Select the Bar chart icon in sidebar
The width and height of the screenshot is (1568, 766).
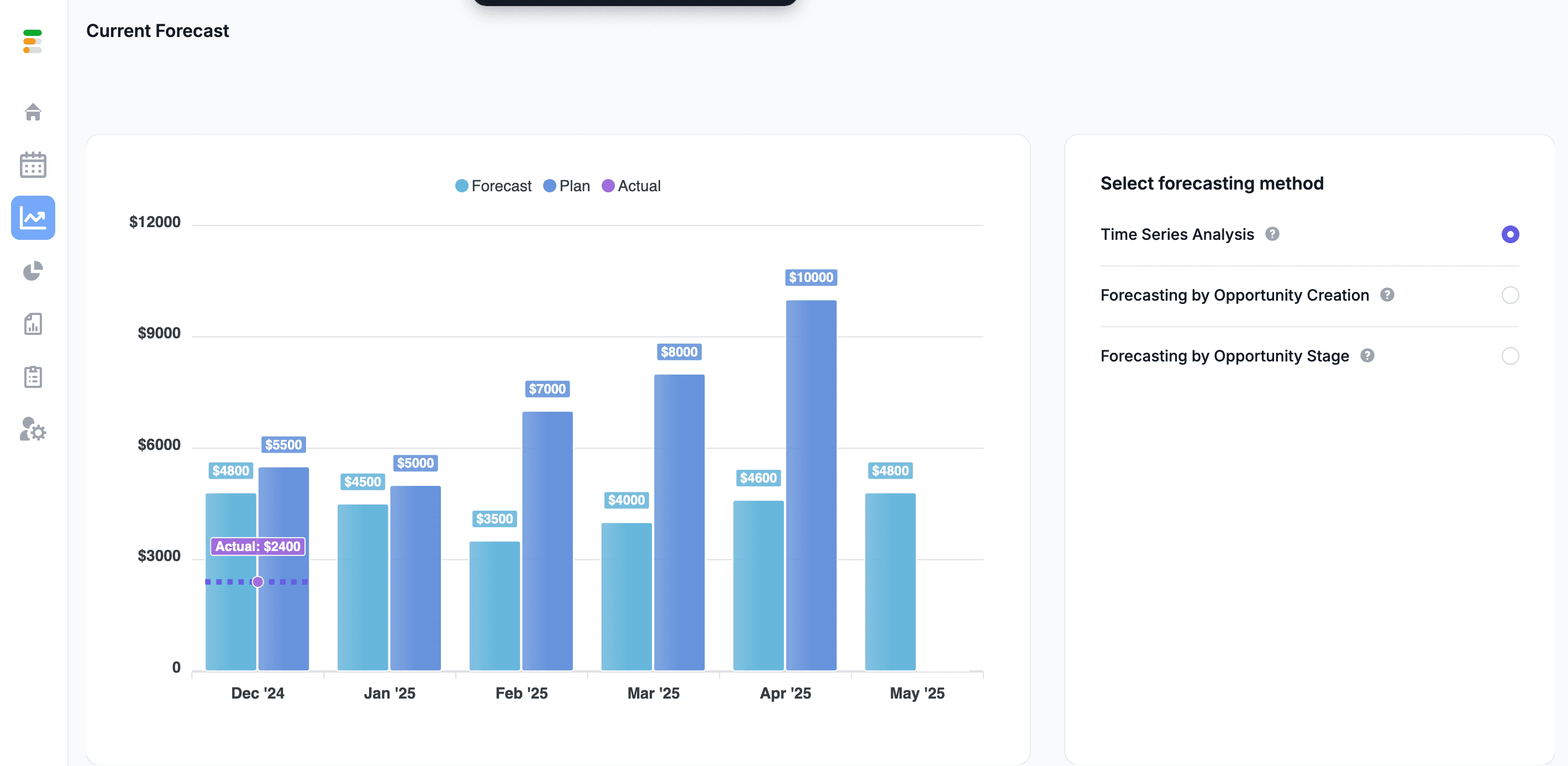click(x=32, y=324)
